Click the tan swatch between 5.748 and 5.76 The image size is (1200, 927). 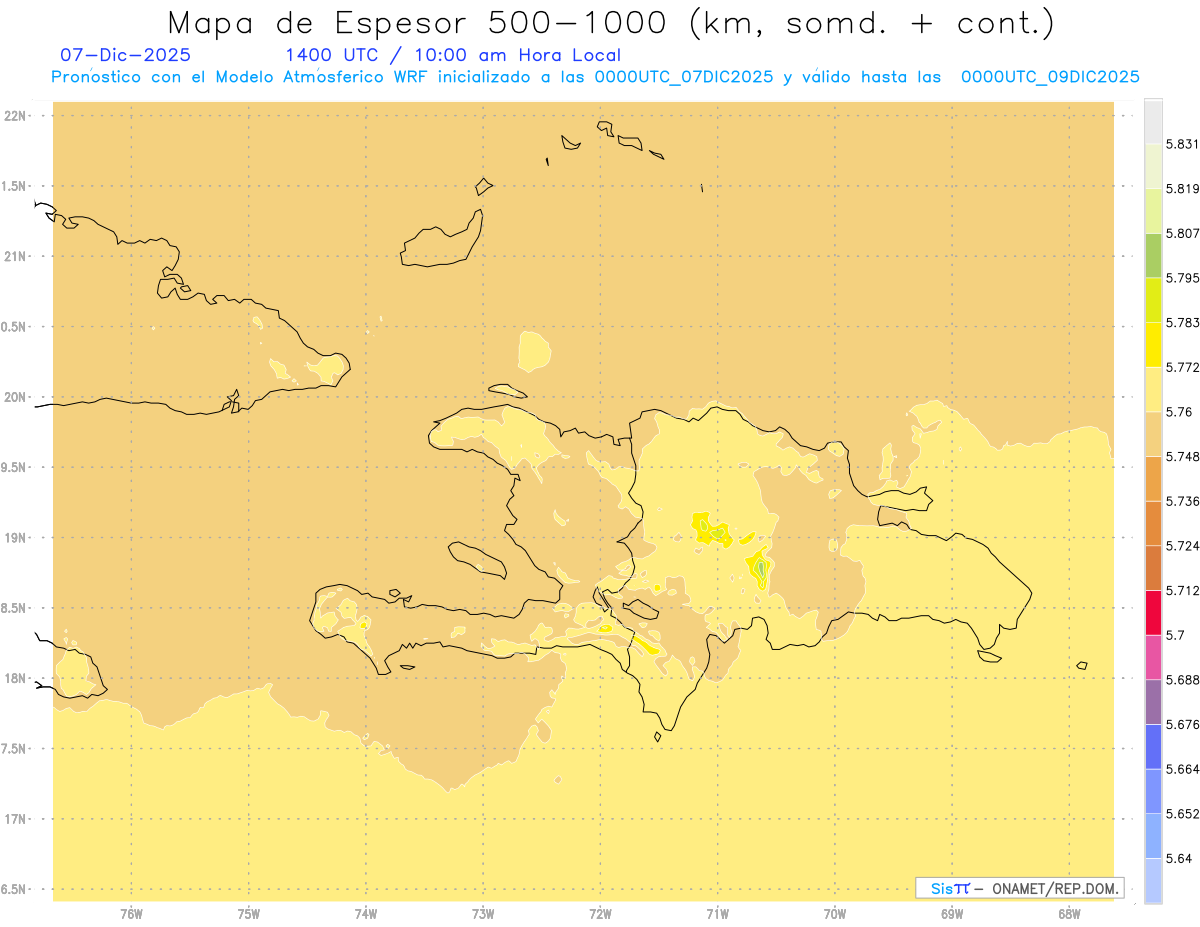coord(1153,434)
